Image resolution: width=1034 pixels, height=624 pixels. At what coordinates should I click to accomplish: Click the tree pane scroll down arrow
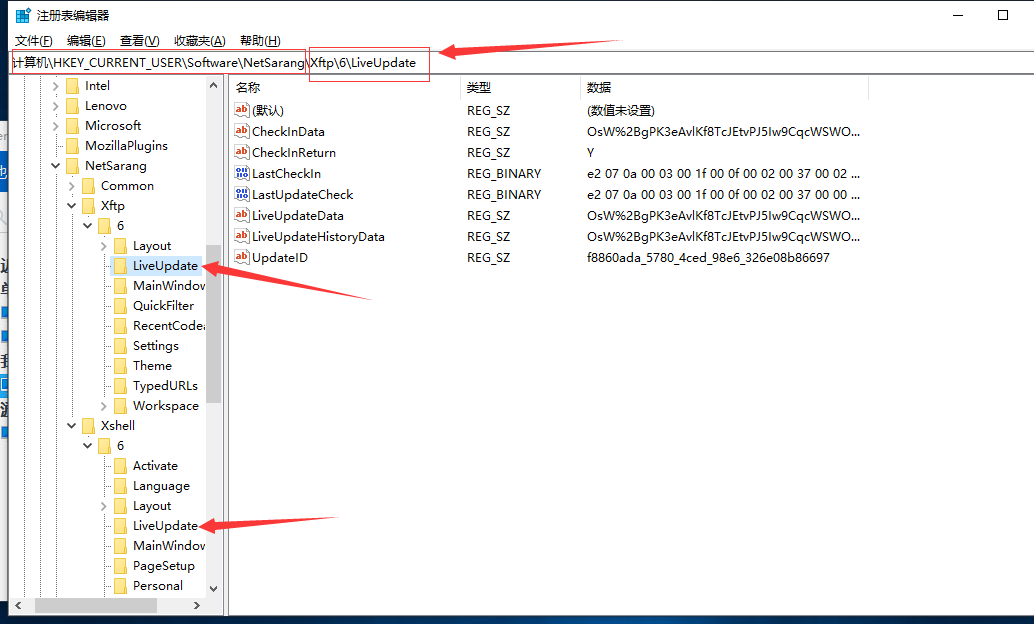[213, 588]
